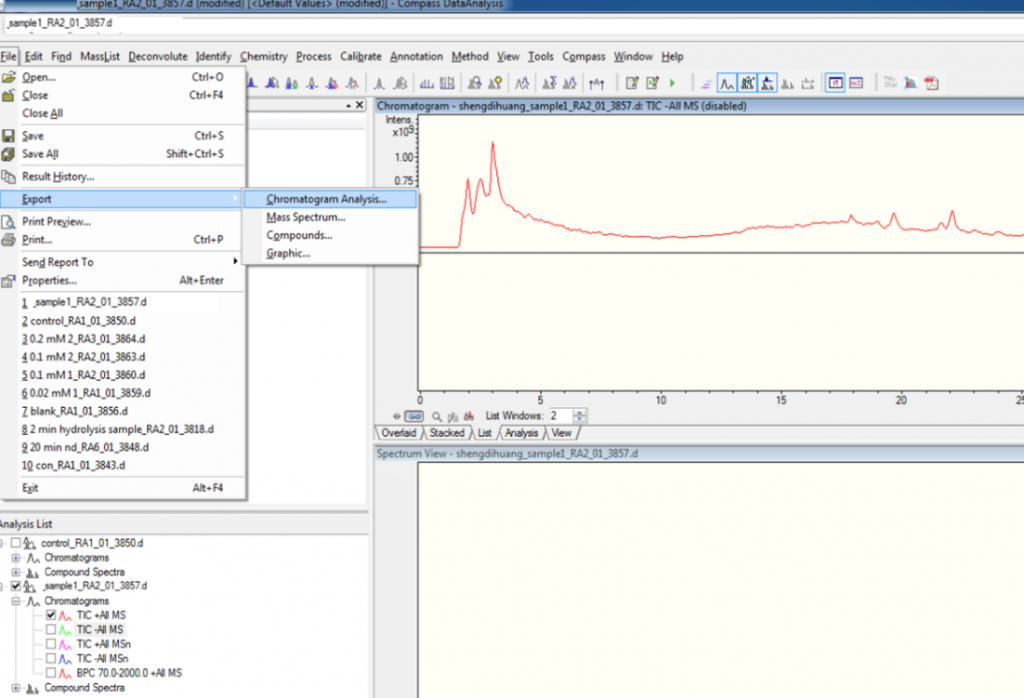
Task: Close the left panel with X button
Action: [x=360, y=105]
